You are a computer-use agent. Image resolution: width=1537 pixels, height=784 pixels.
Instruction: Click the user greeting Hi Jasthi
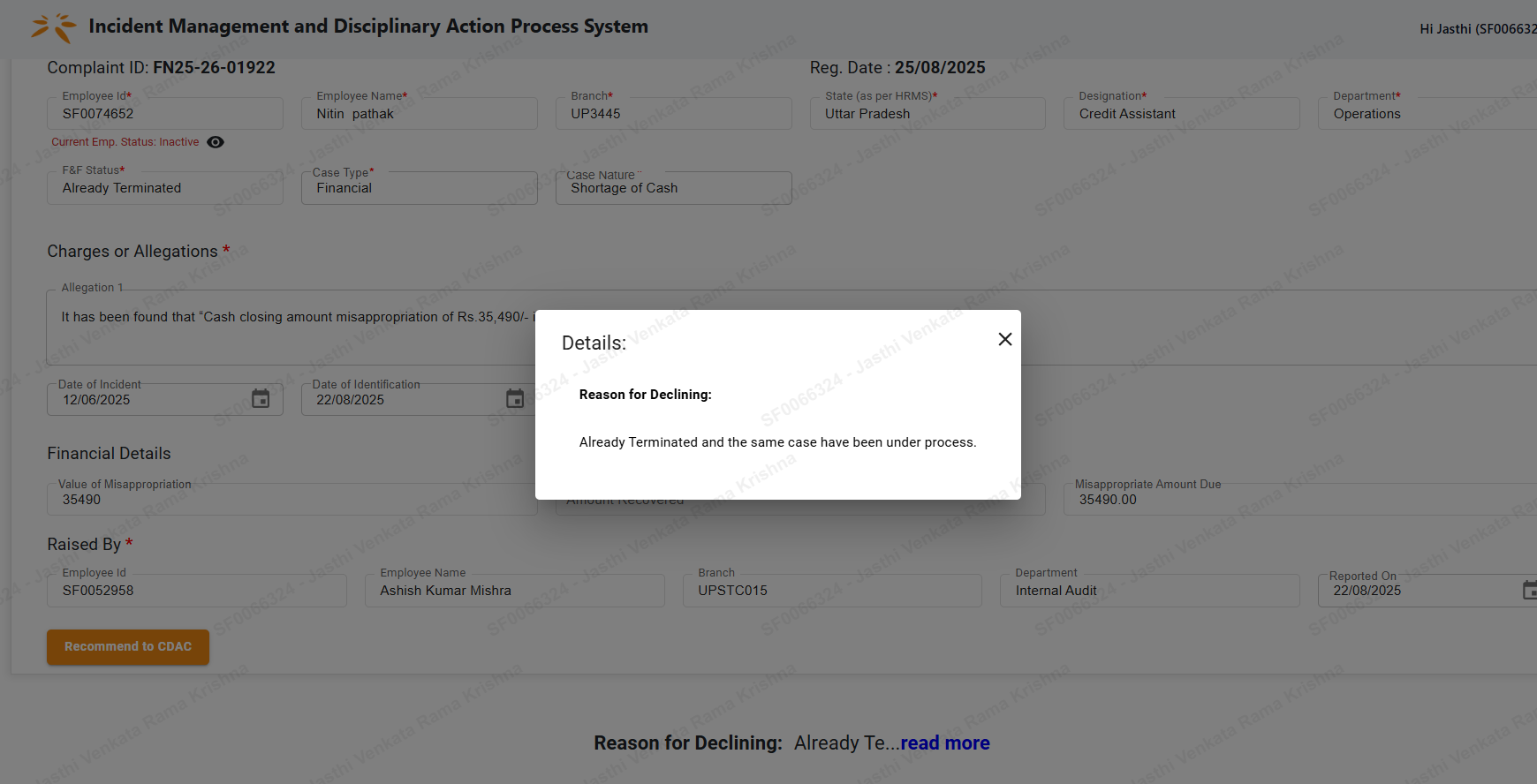click(x=1477, y=29)
